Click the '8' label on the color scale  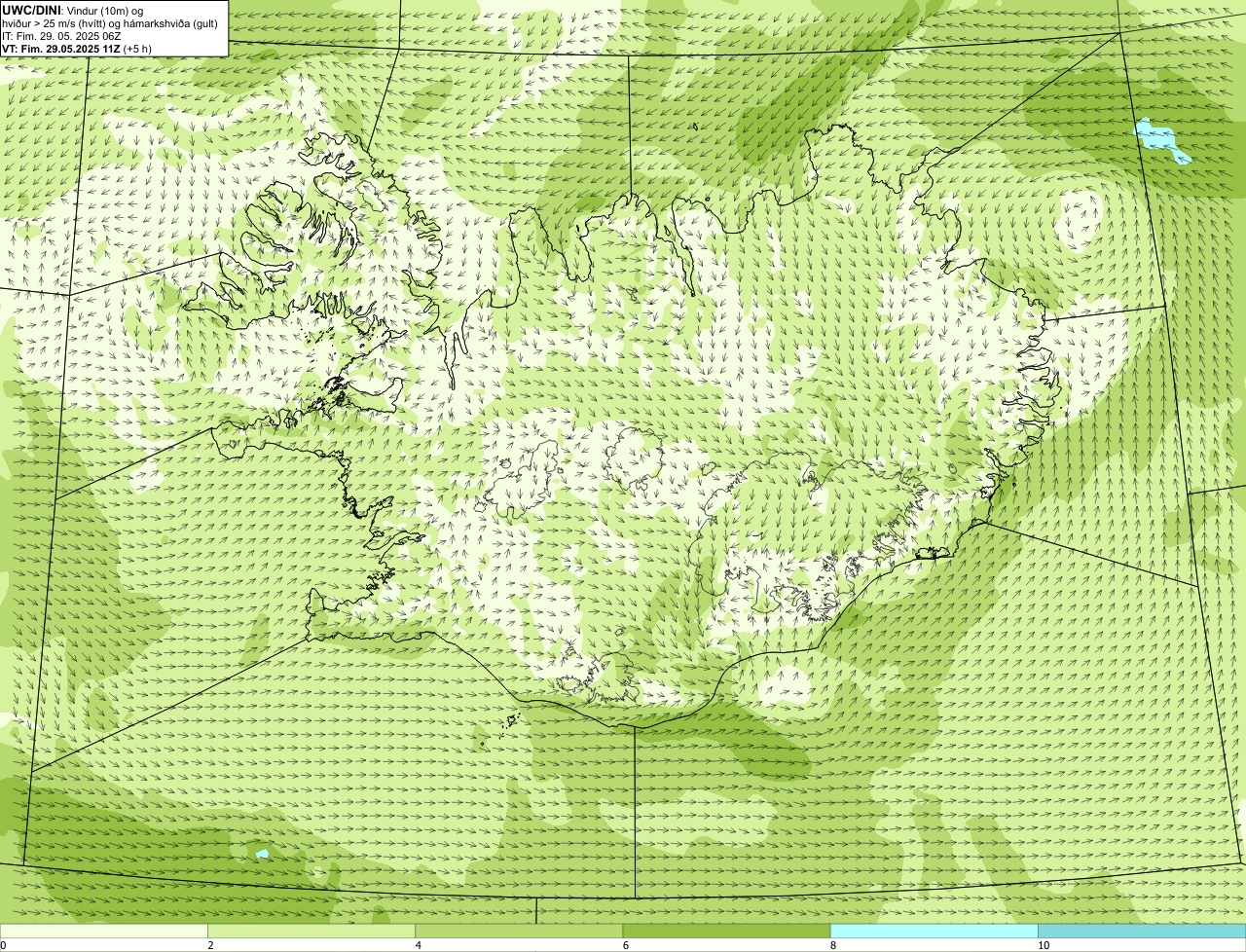[x=833, y=945]
